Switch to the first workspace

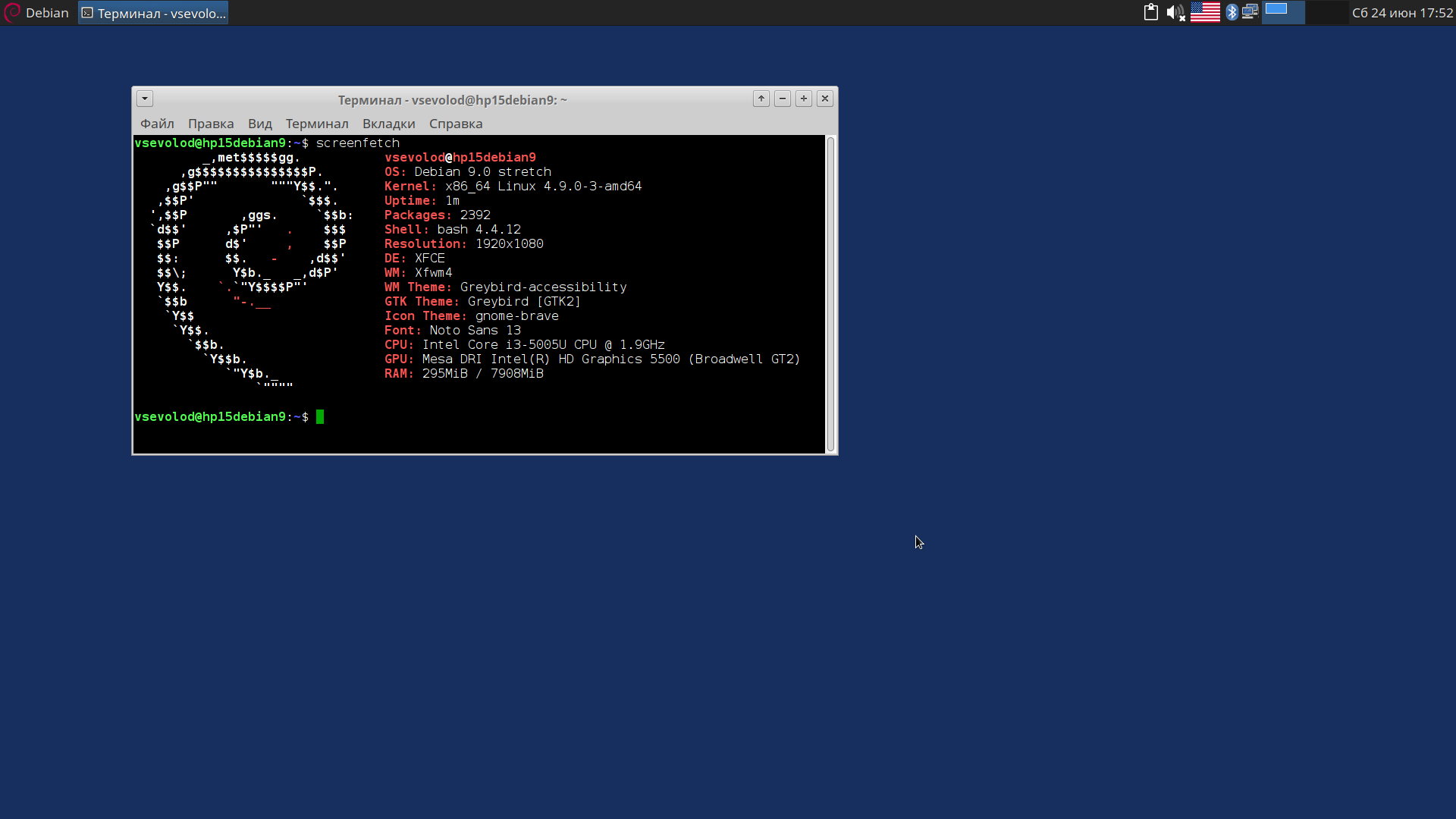pos(1283,12)
